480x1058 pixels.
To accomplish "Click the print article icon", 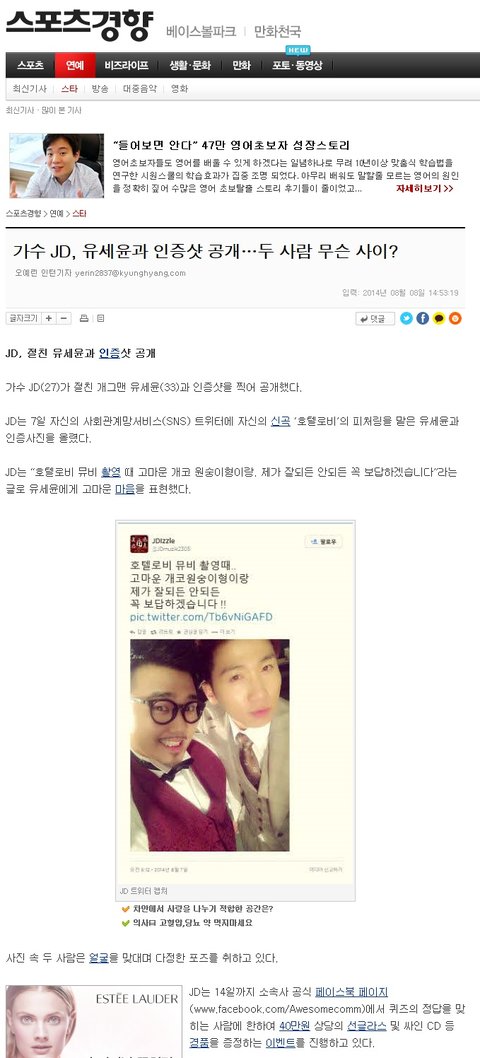I will tap(84, 318).
